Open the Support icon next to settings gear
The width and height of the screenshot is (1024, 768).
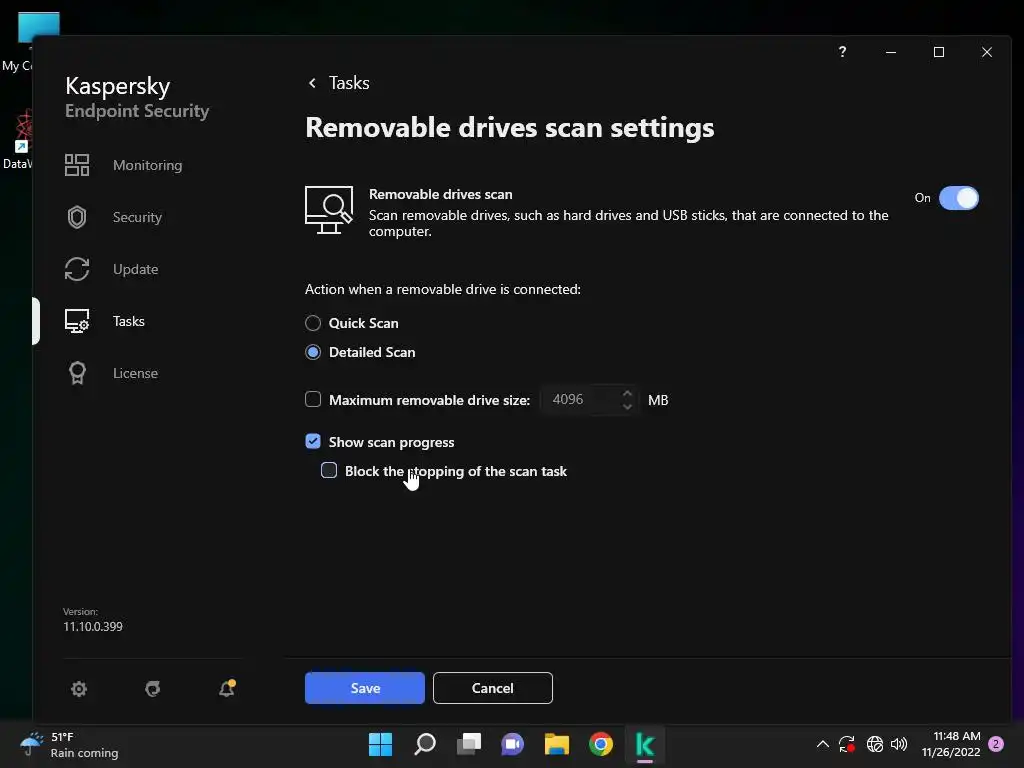click(x=153, y=689)
